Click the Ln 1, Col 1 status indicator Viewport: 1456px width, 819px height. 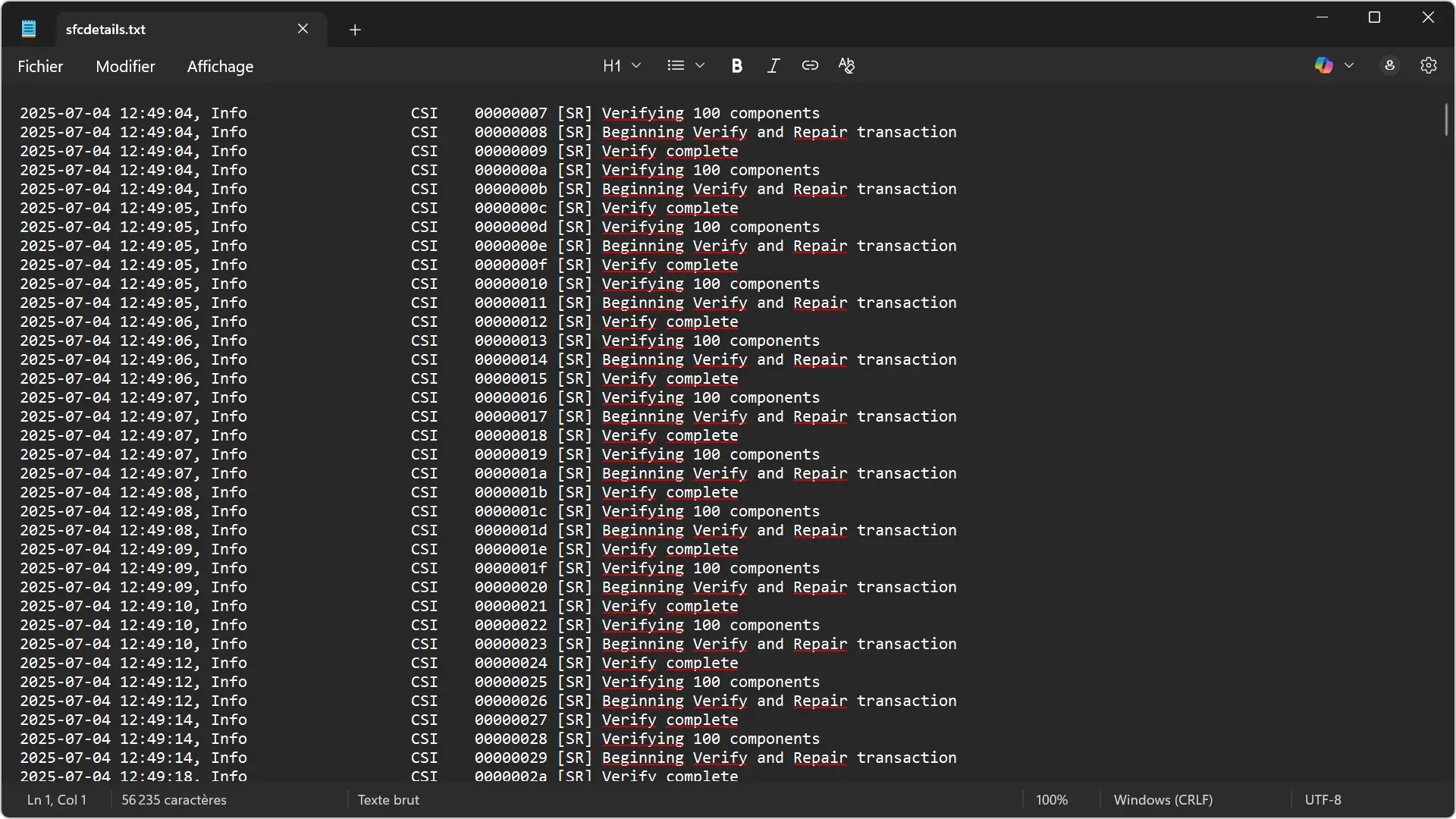(x=57, y=800)
